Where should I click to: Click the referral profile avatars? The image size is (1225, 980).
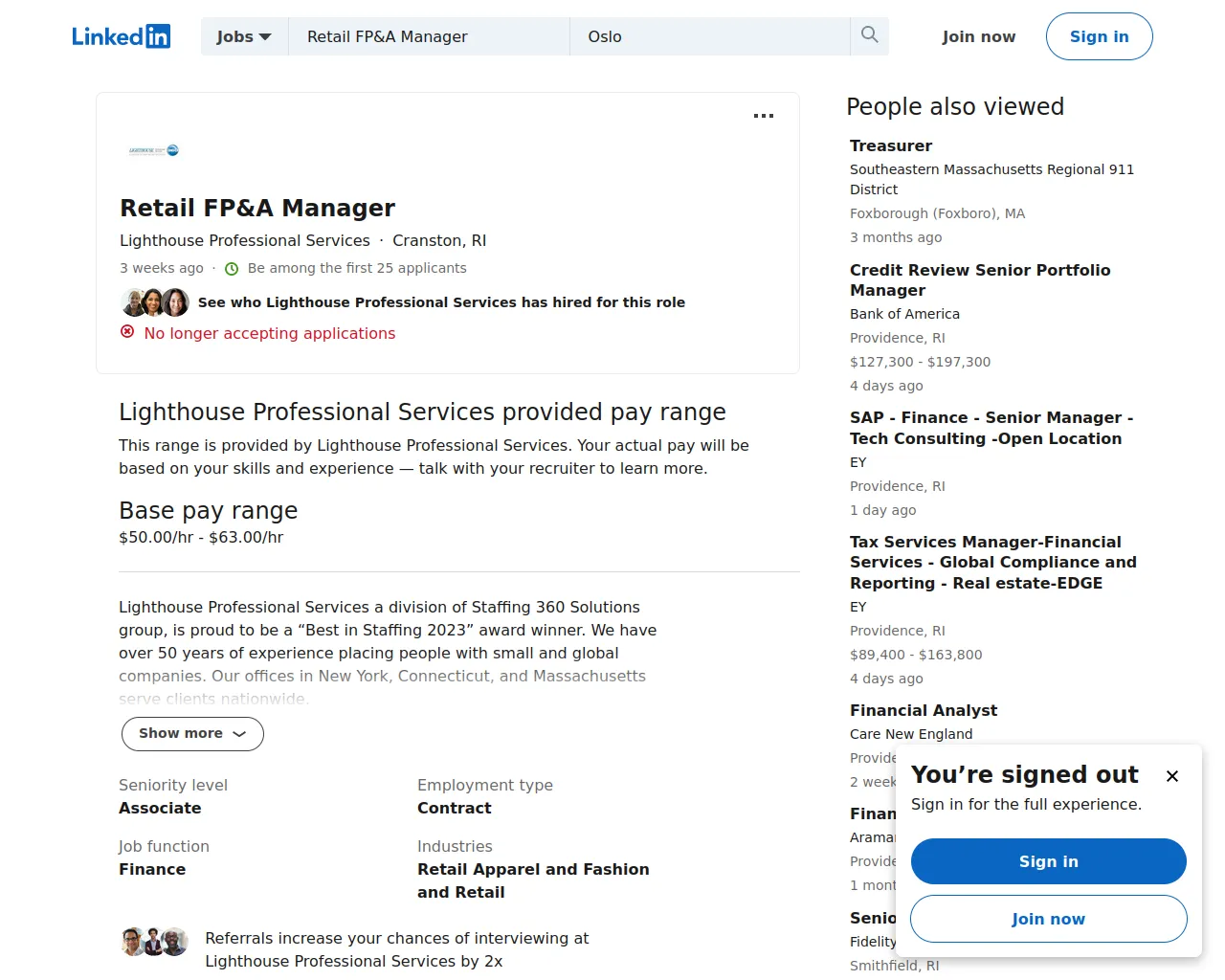pos(154,942)
